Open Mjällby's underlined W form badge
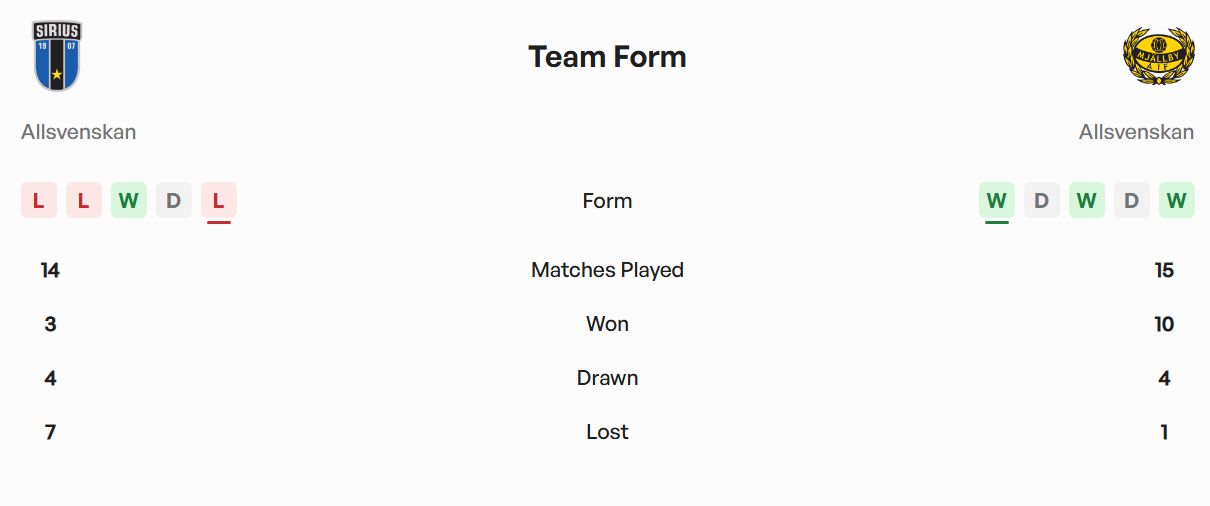The width and height of the screenshot is (1210, 506). (x=997, y=201)
